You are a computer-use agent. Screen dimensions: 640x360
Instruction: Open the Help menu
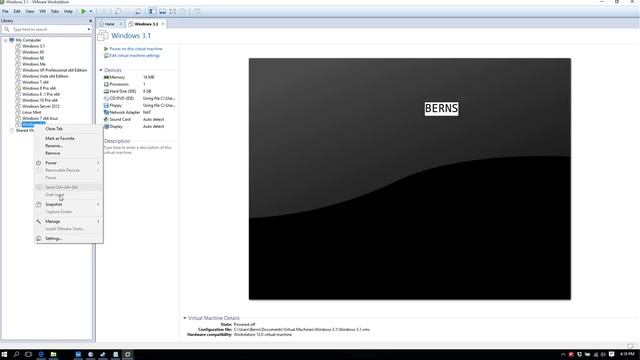point(68,11)
